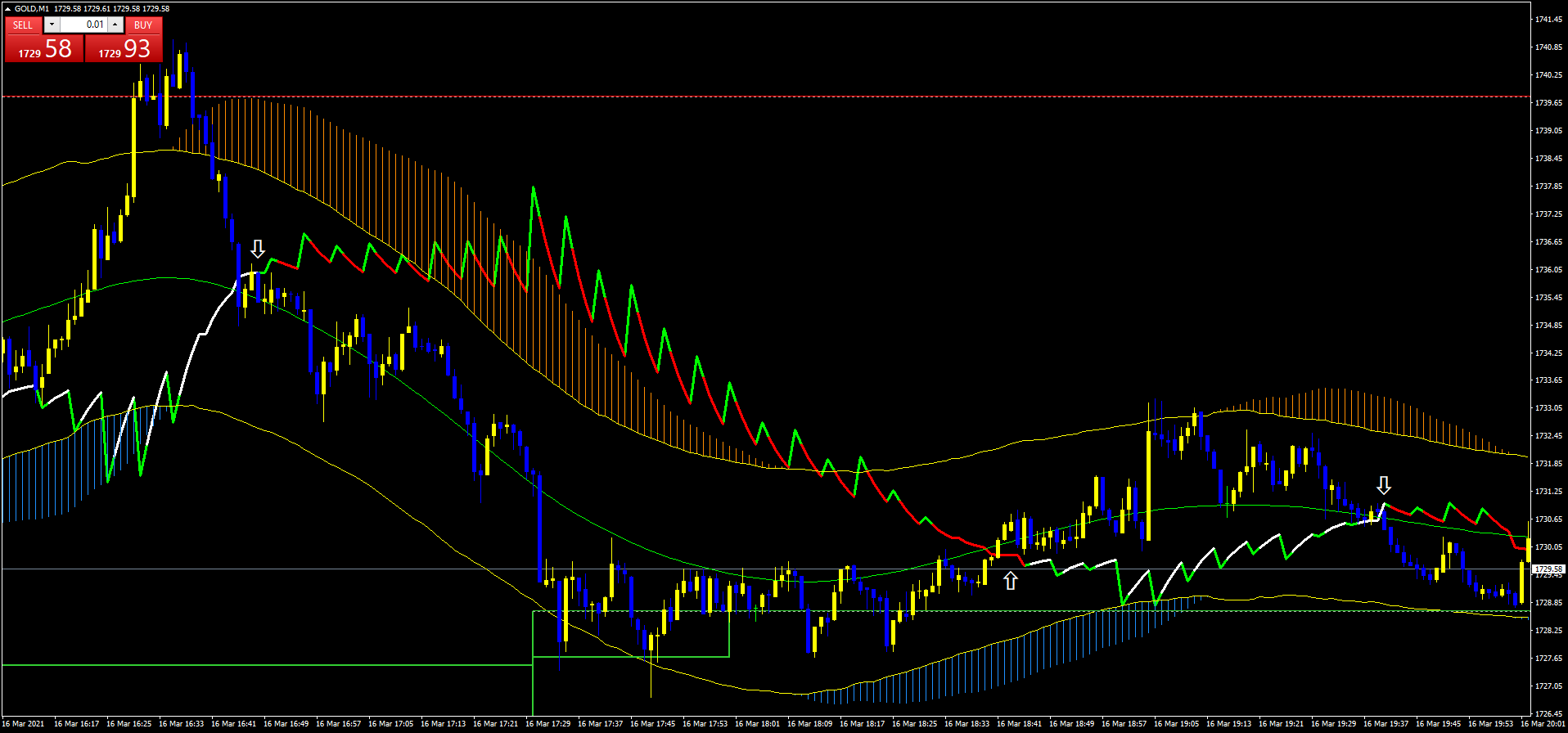This screenshot has width=1568, height=733.
Task: Collapse the one-click trading panel triangle
Action: point(7,9)
